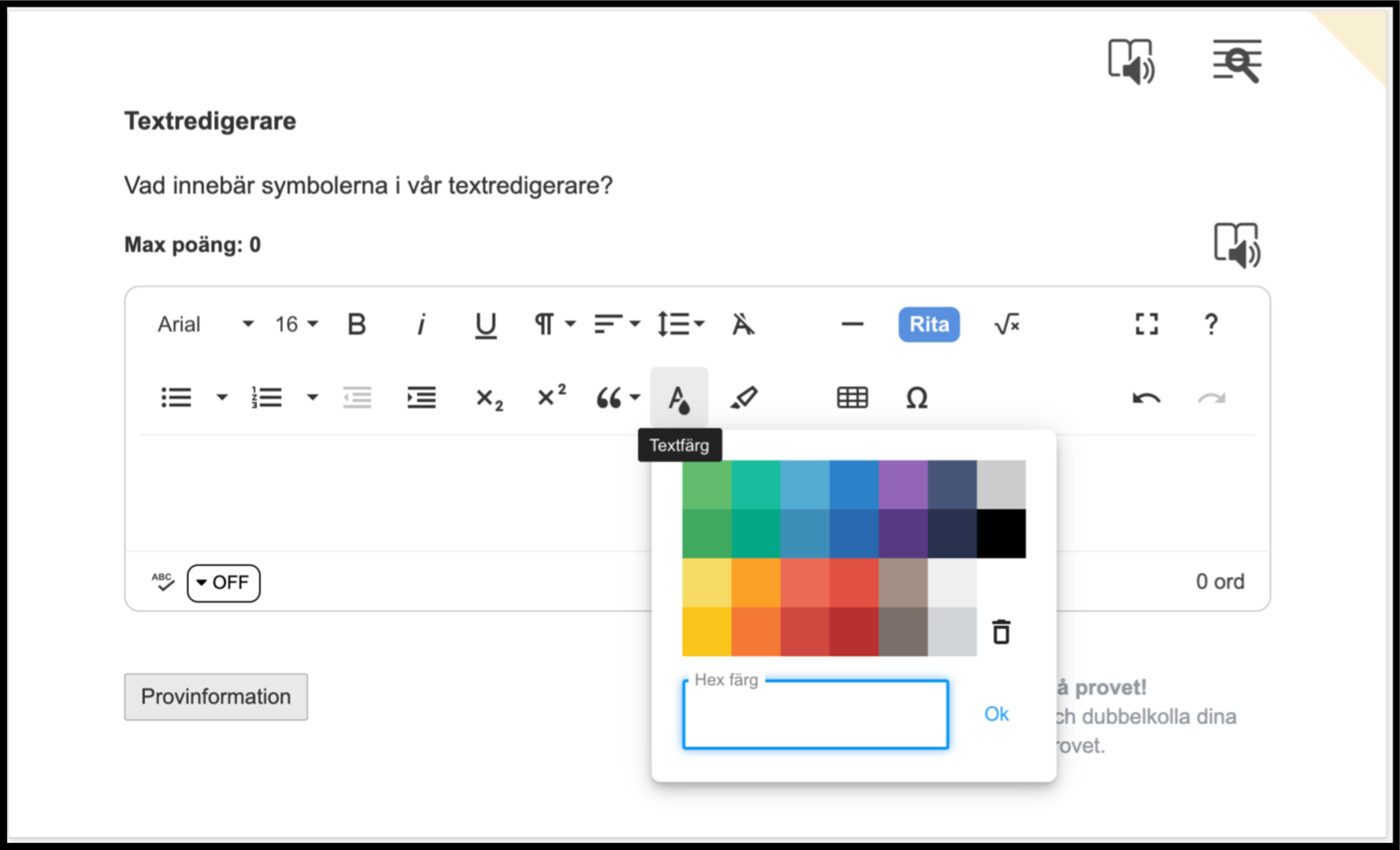Open paragraph format dropdown
Screen dimensions: 1400x850
coord(554,325)
